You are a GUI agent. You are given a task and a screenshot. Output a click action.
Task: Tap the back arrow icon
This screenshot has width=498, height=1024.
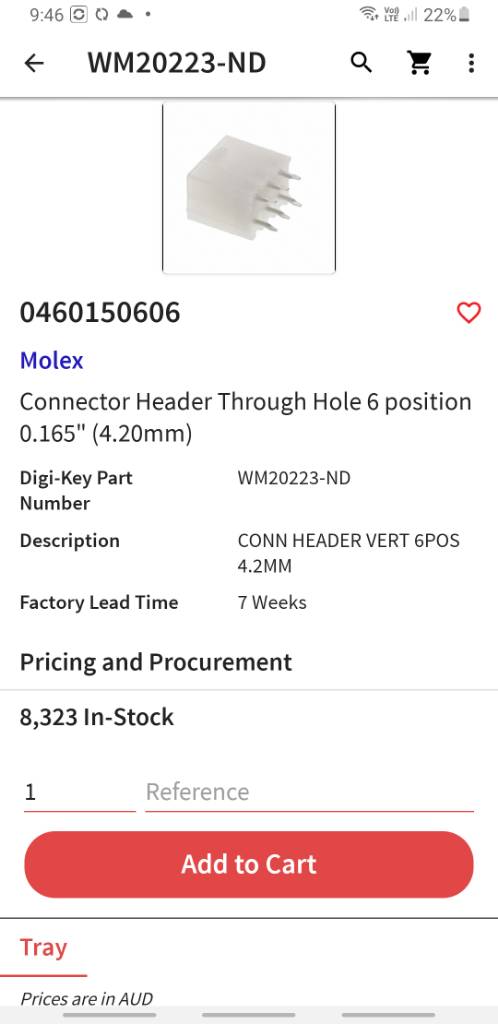[x=34, y=63]
